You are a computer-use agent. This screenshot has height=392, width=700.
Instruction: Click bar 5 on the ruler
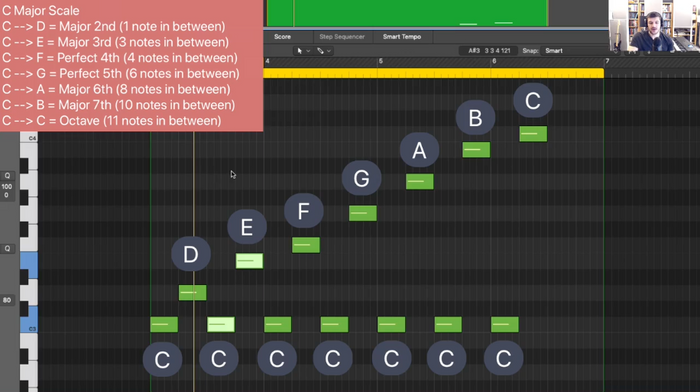381,61
